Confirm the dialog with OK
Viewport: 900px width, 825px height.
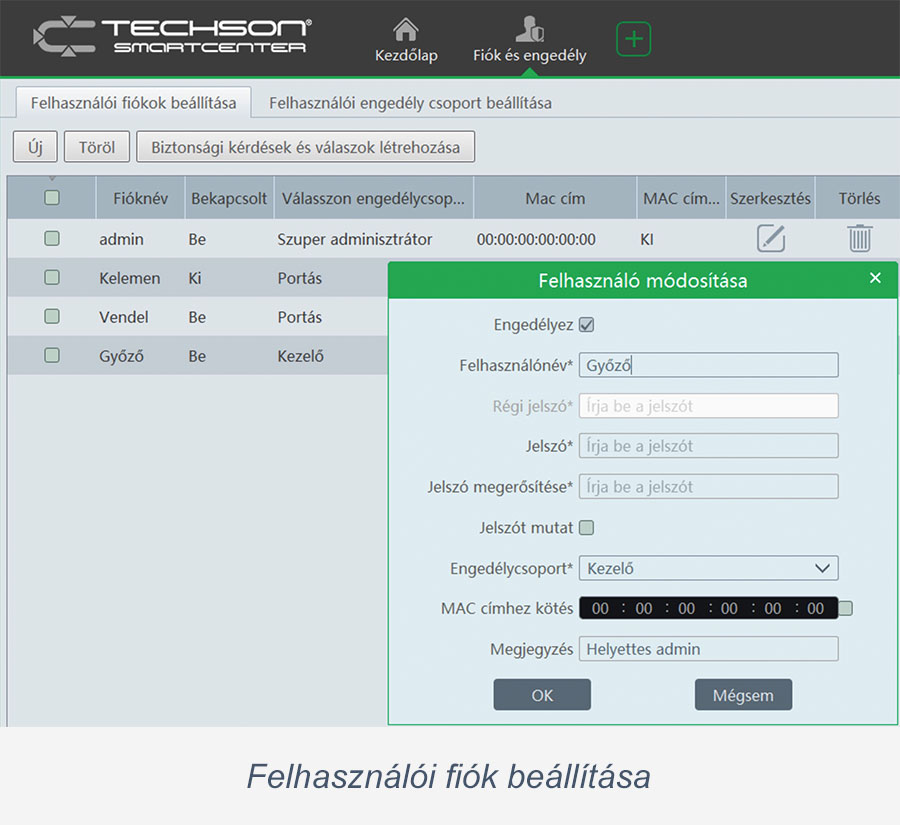[542, 695]
